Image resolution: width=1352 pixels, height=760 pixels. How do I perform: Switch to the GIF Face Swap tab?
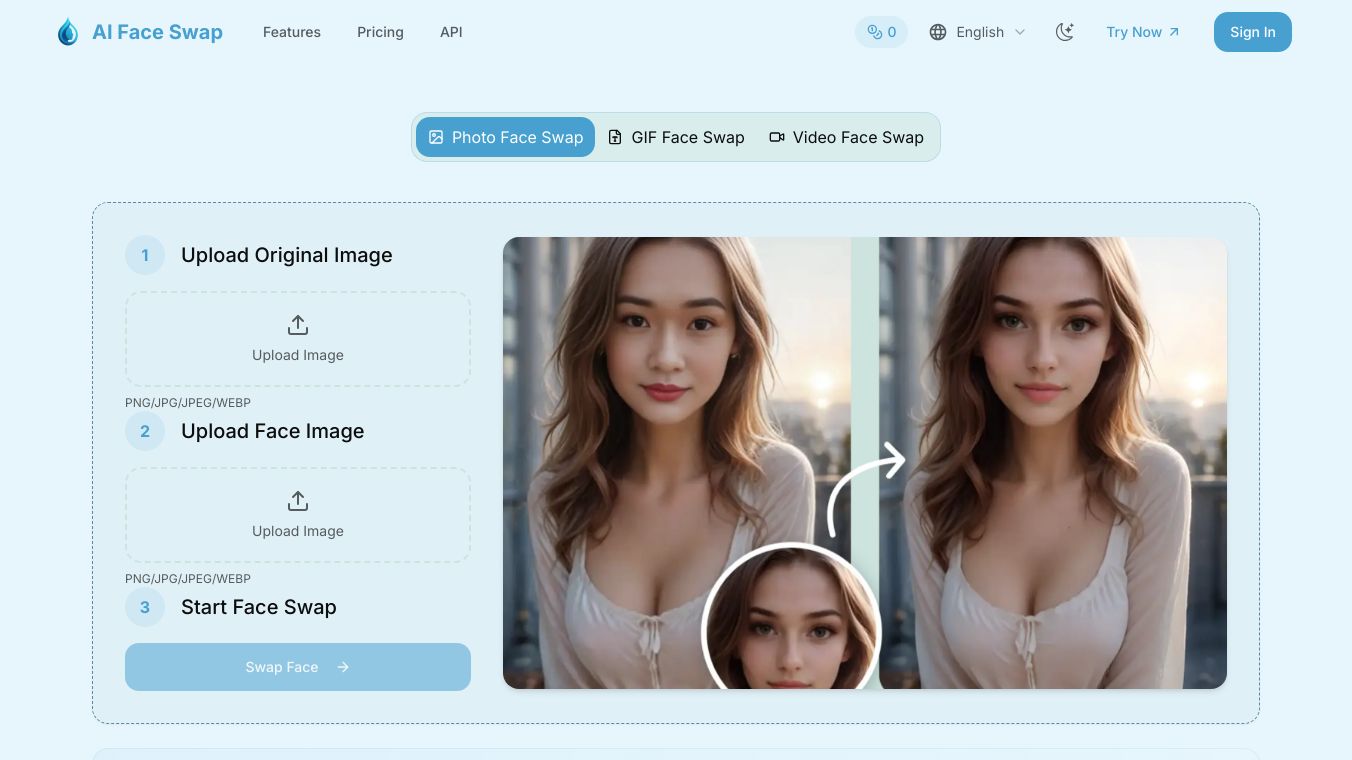[676, 137]
